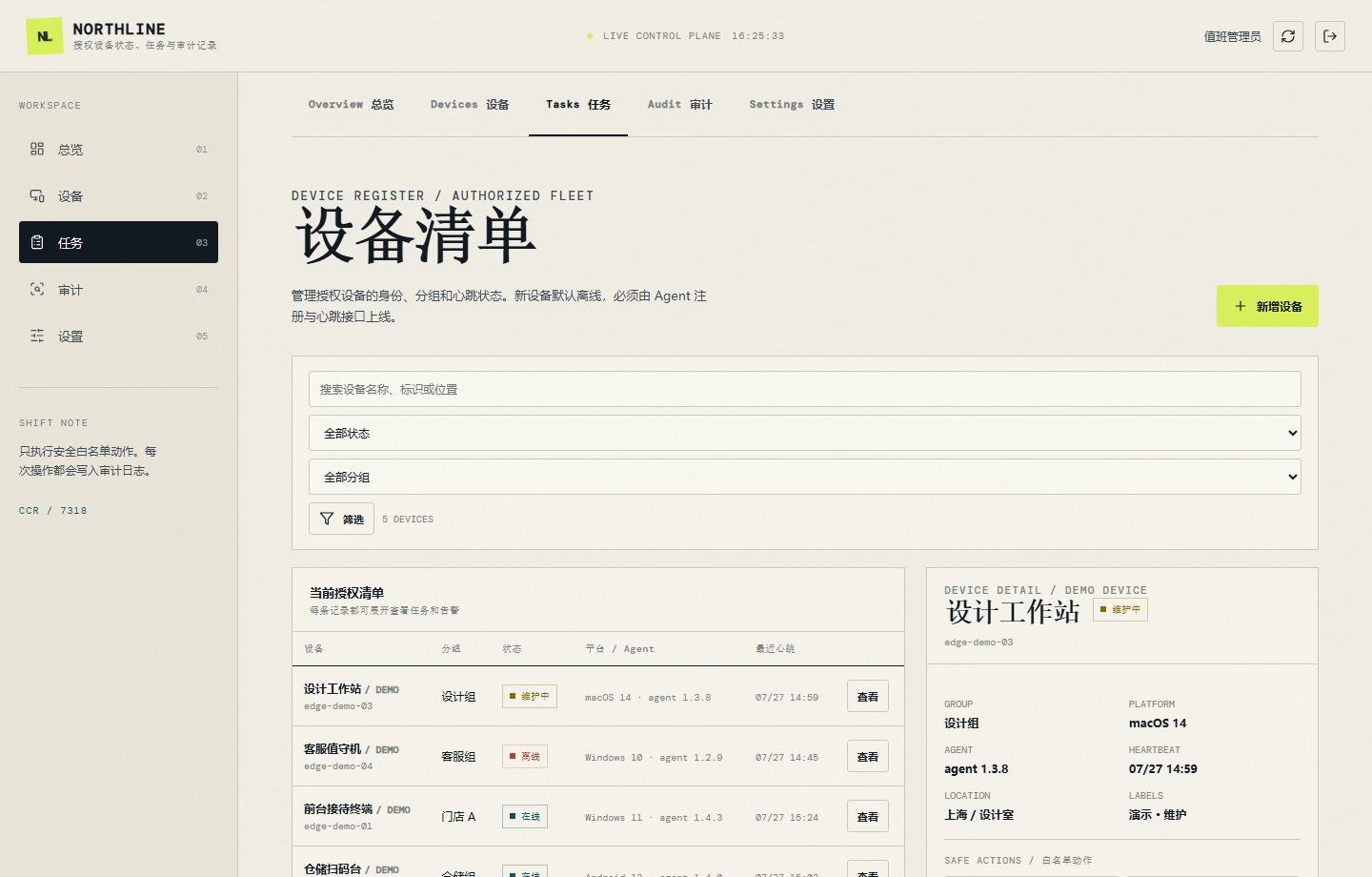Switch to the Audit 审计 tab

pos(679,105)
